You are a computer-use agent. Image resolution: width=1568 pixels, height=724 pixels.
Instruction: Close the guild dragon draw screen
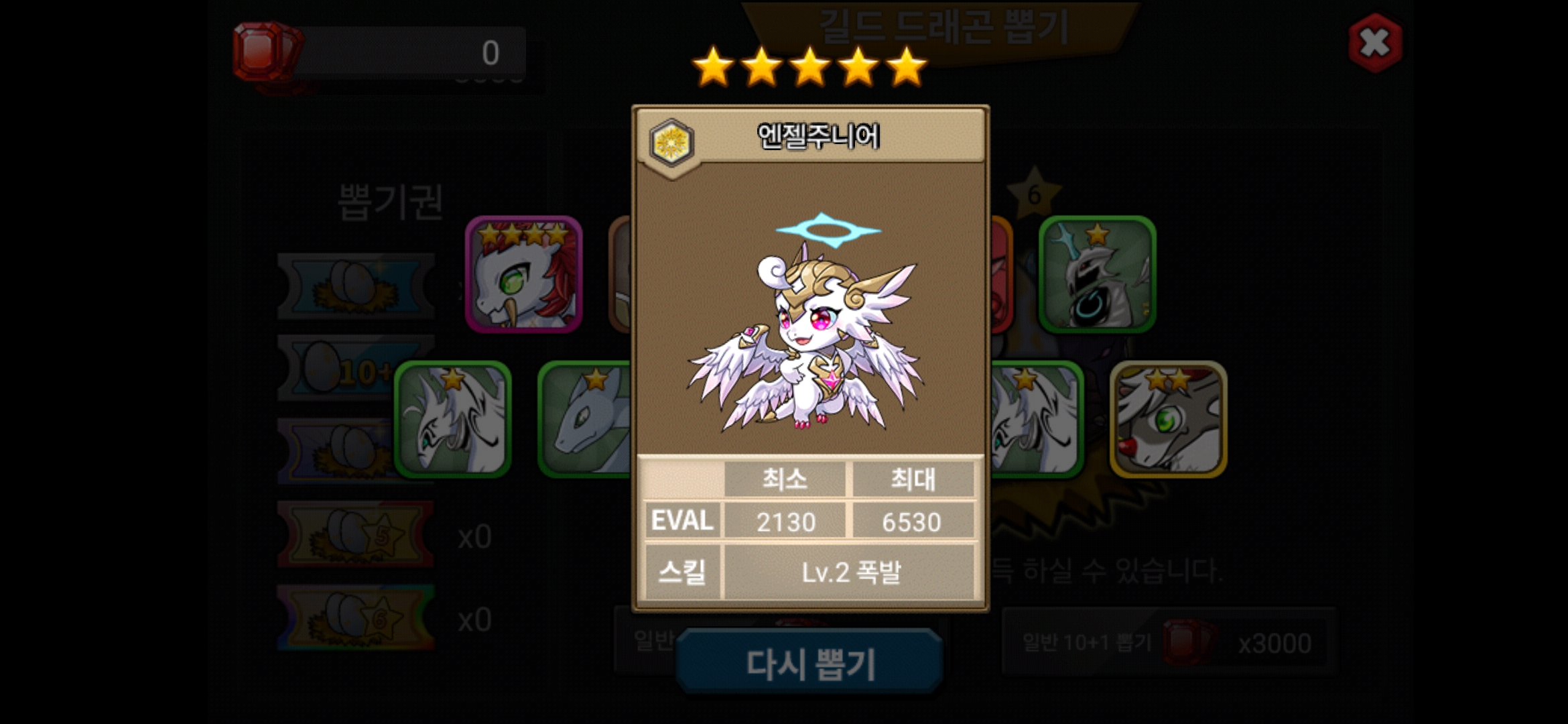[1375, 43]
